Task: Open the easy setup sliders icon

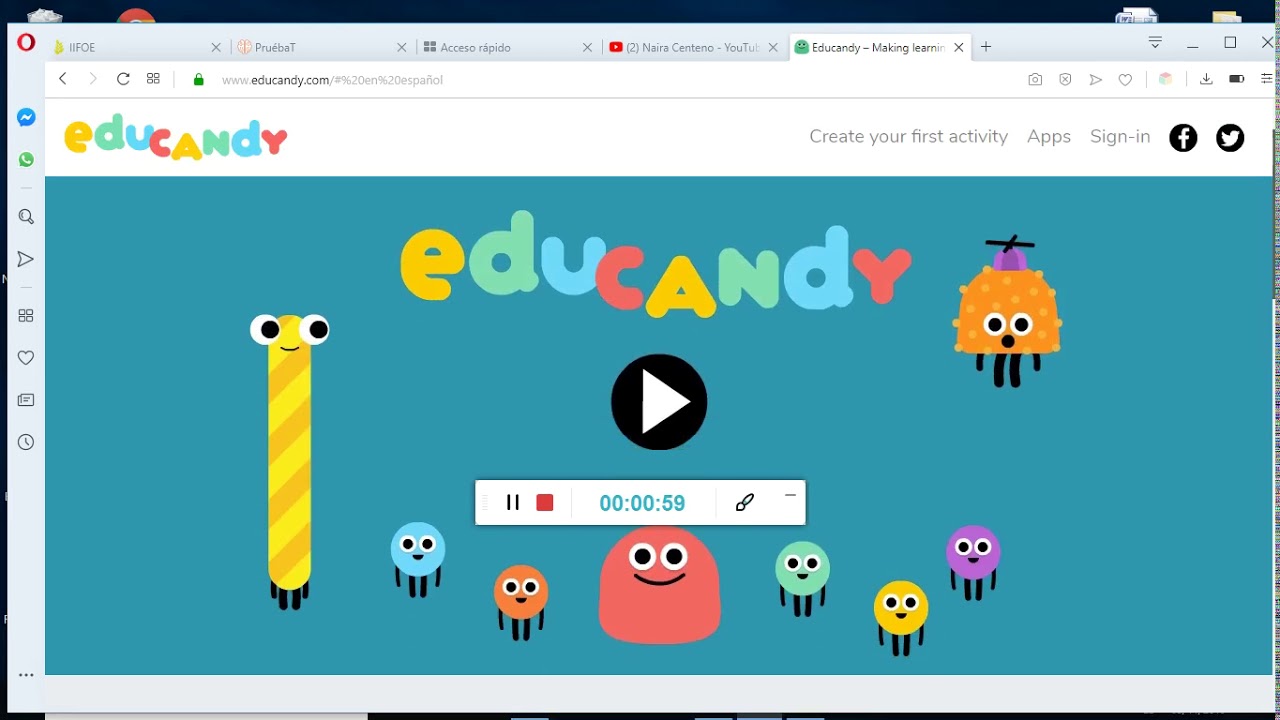Action: pyautogui.click(x=1268, y=79)
